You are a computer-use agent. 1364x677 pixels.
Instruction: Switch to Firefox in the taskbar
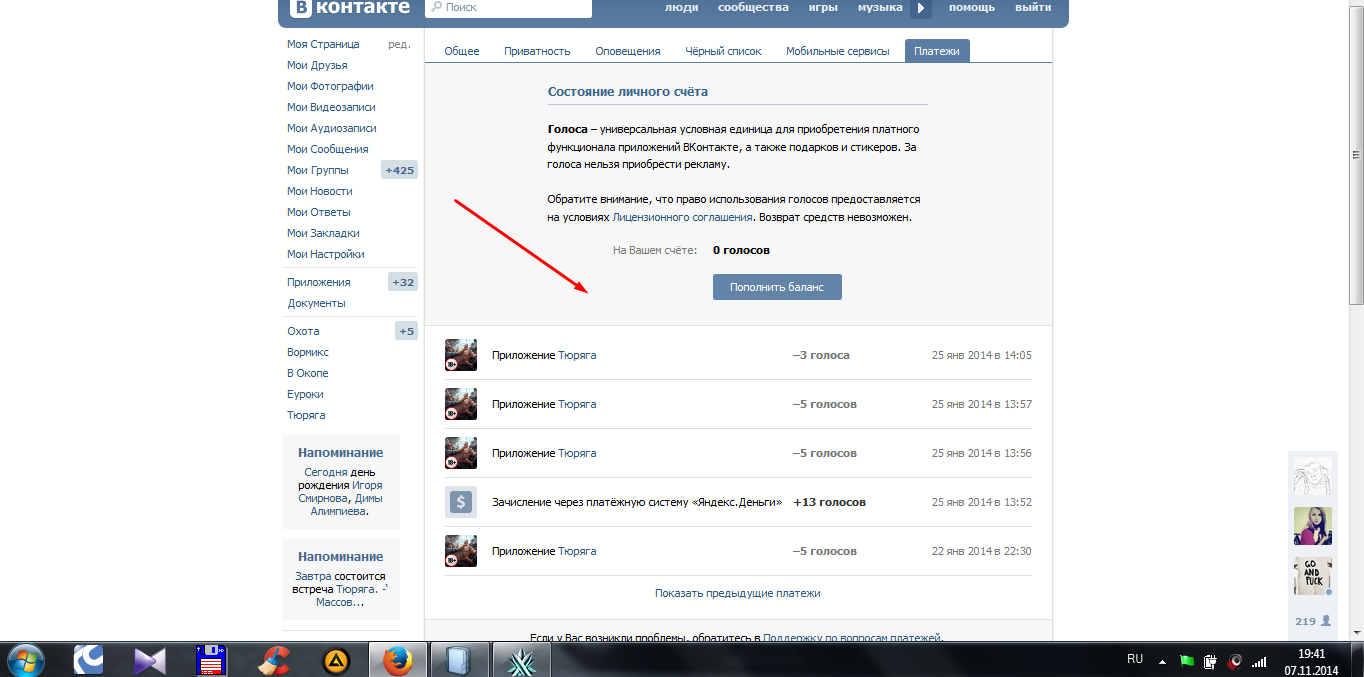click(398, 660)
